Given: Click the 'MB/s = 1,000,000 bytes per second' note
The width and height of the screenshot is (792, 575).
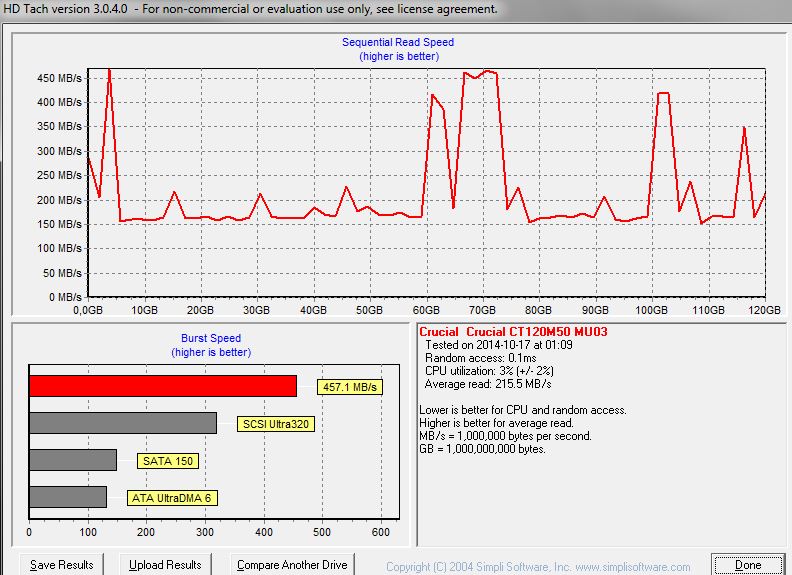Looking at the screenshot, I should click(x=505, y=436).
